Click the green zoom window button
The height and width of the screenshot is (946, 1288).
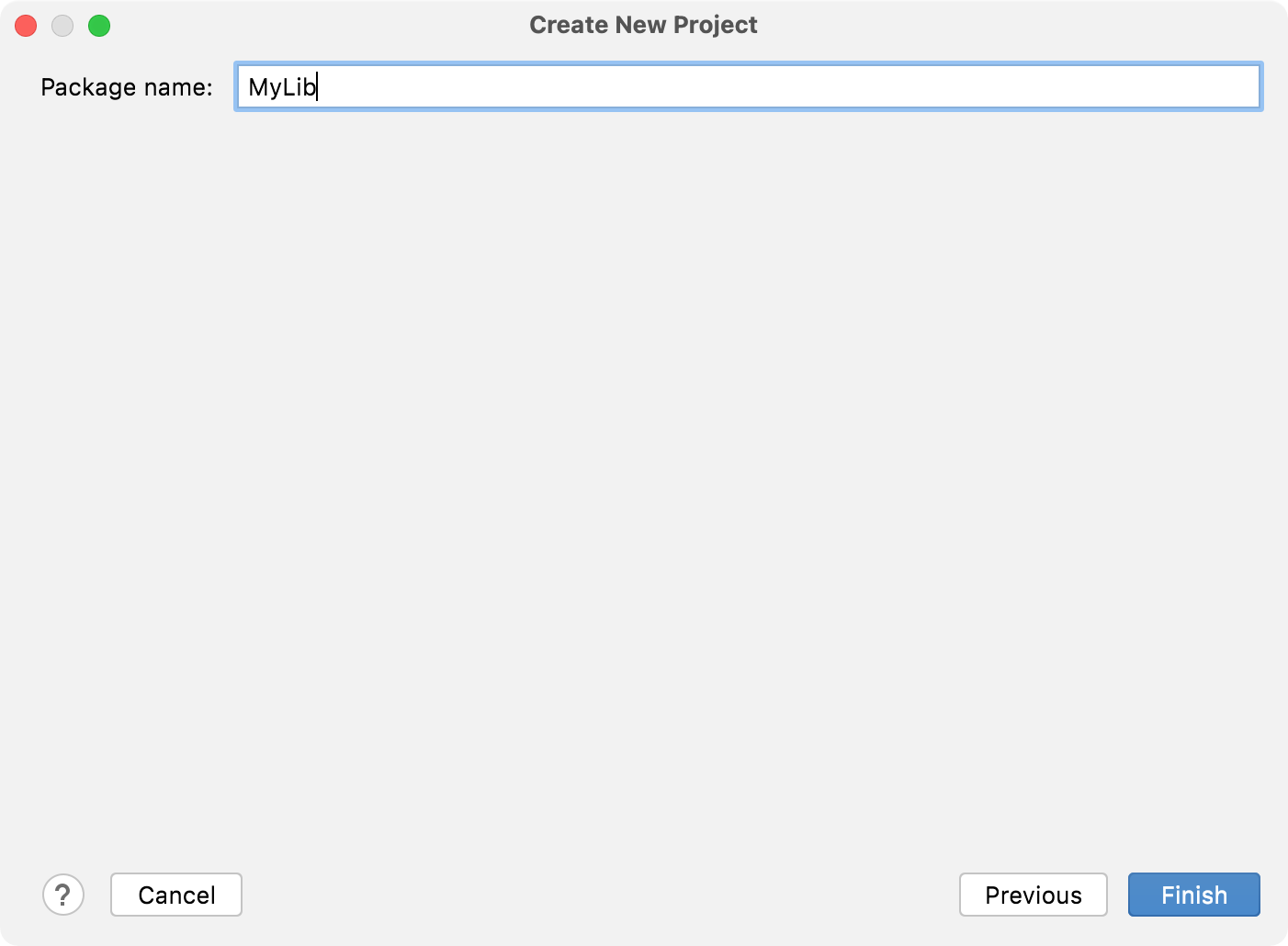click(x=99, y=26)
